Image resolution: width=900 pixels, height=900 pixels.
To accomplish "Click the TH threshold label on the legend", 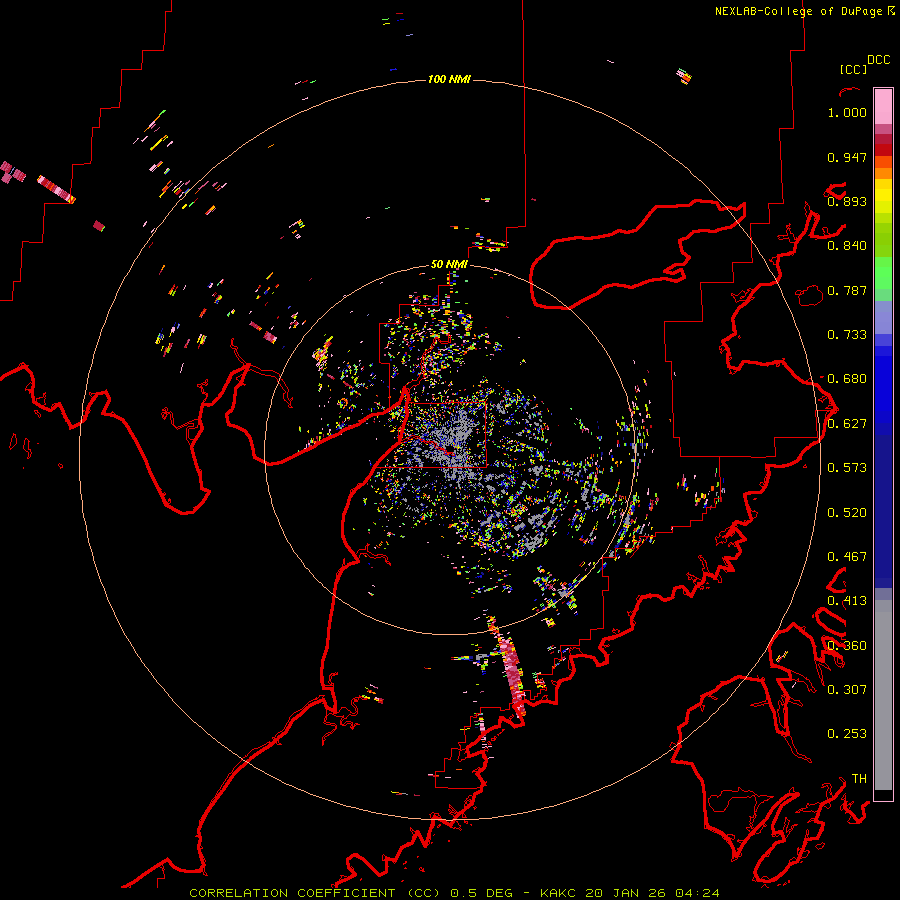I will pyautogui.click(x=859, y=778).
